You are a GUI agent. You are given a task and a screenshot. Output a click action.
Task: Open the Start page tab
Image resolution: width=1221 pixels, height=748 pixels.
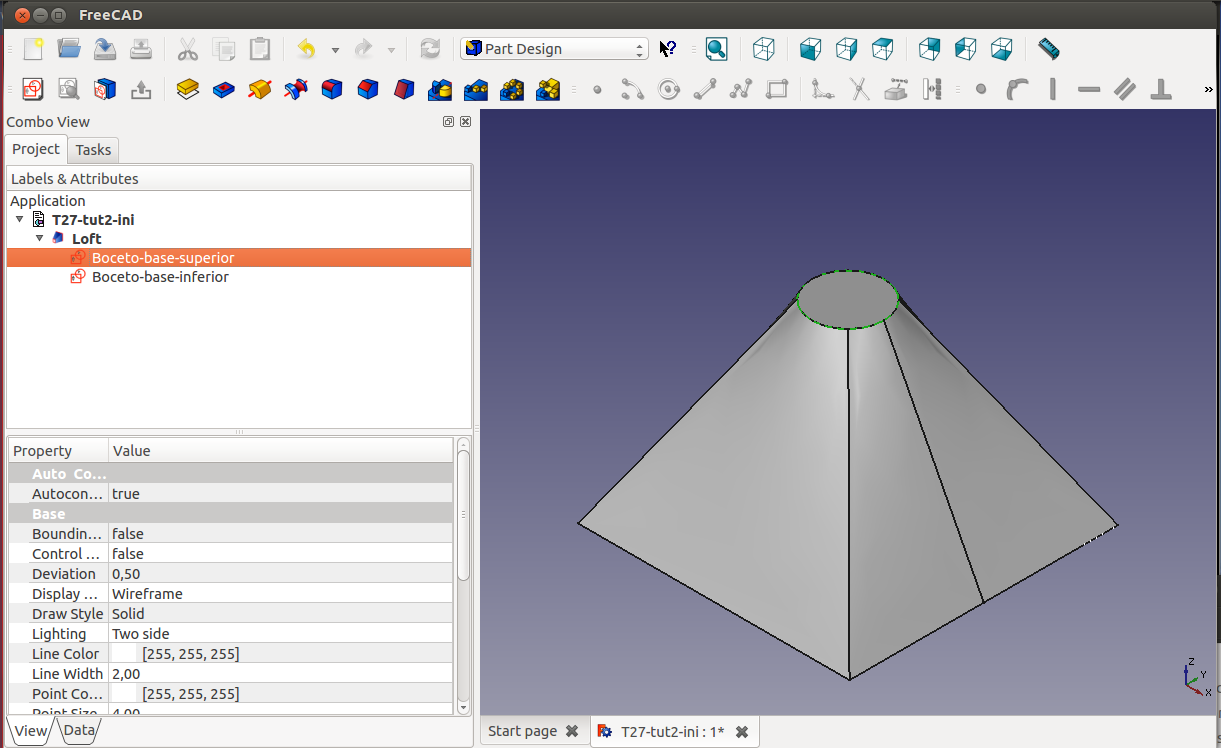click(522, 731)
